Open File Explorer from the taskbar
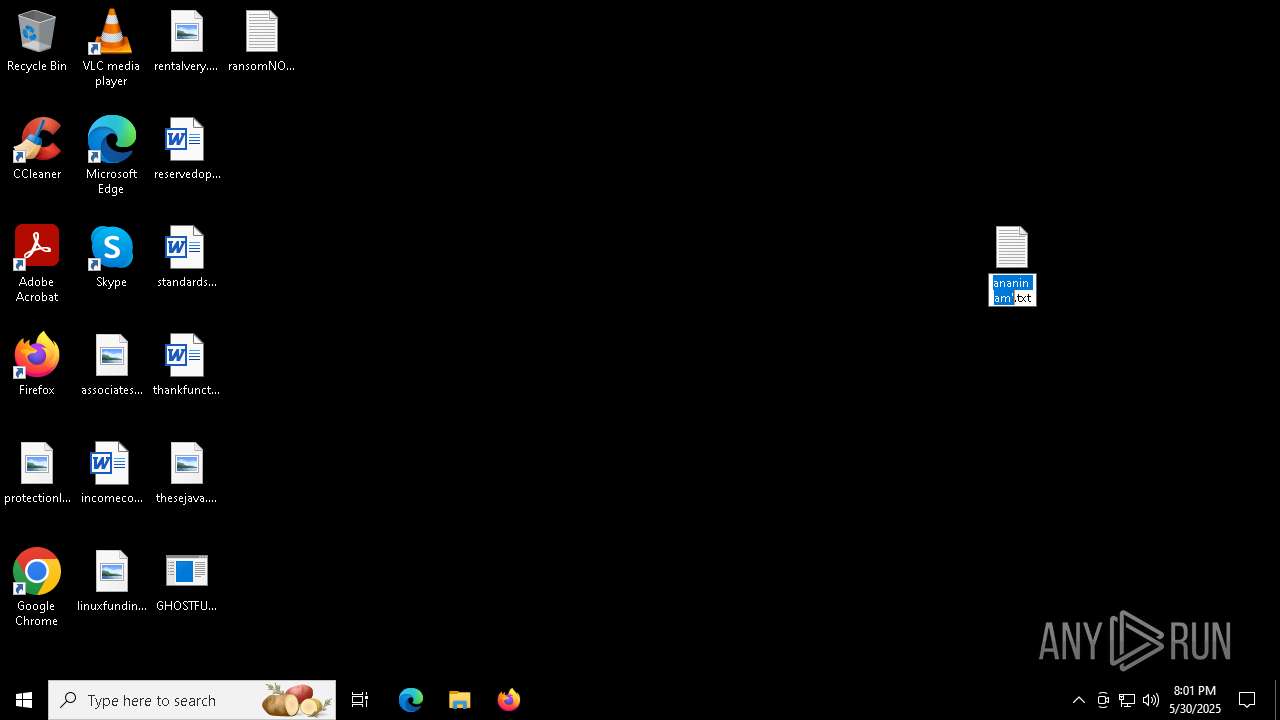 460,700
